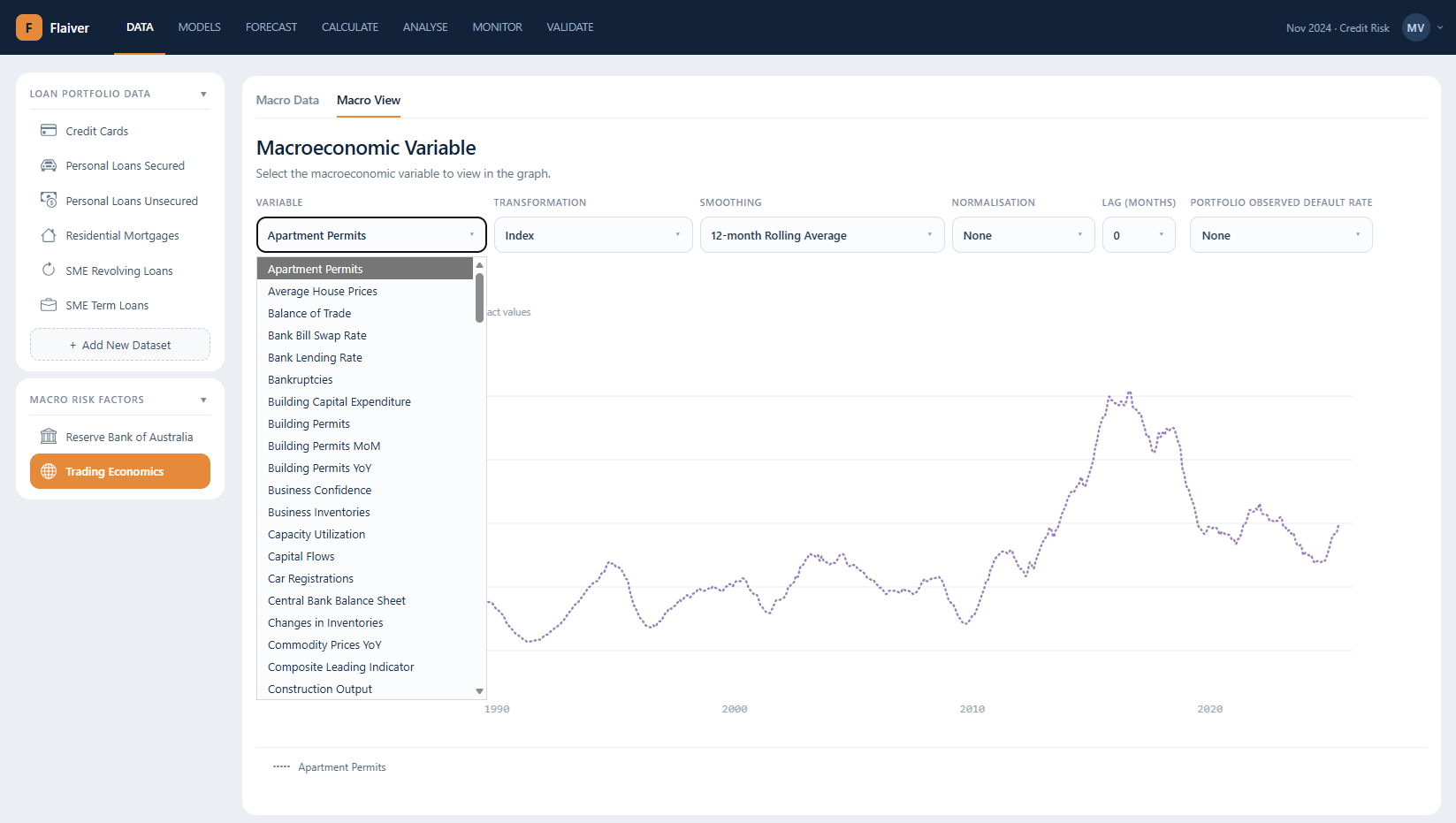Collapse the Loan Portfolio Data section
The width and height of the screenshot is (1456, 823).
coord(203,94)
